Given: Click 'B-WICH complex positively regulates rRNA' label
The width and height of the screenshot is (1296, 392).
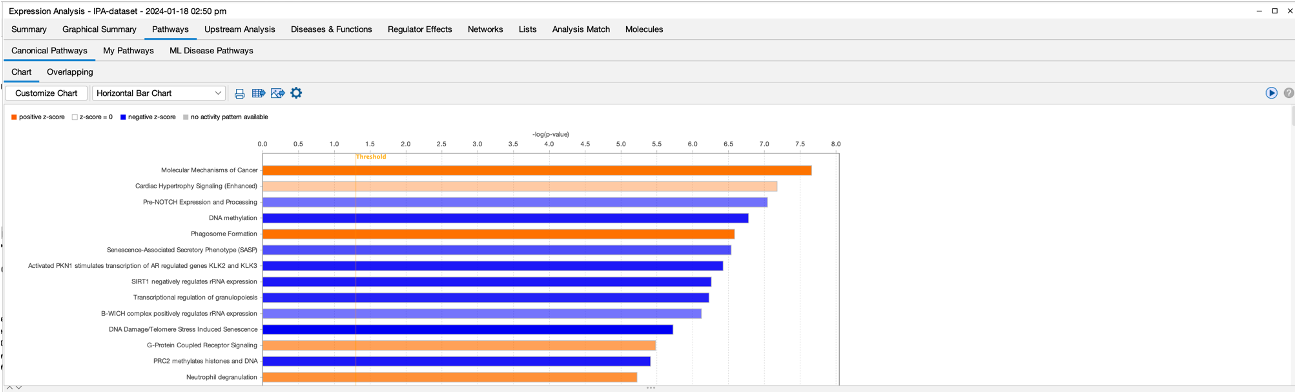Looking at the screenshot, I should coord(180,313).
